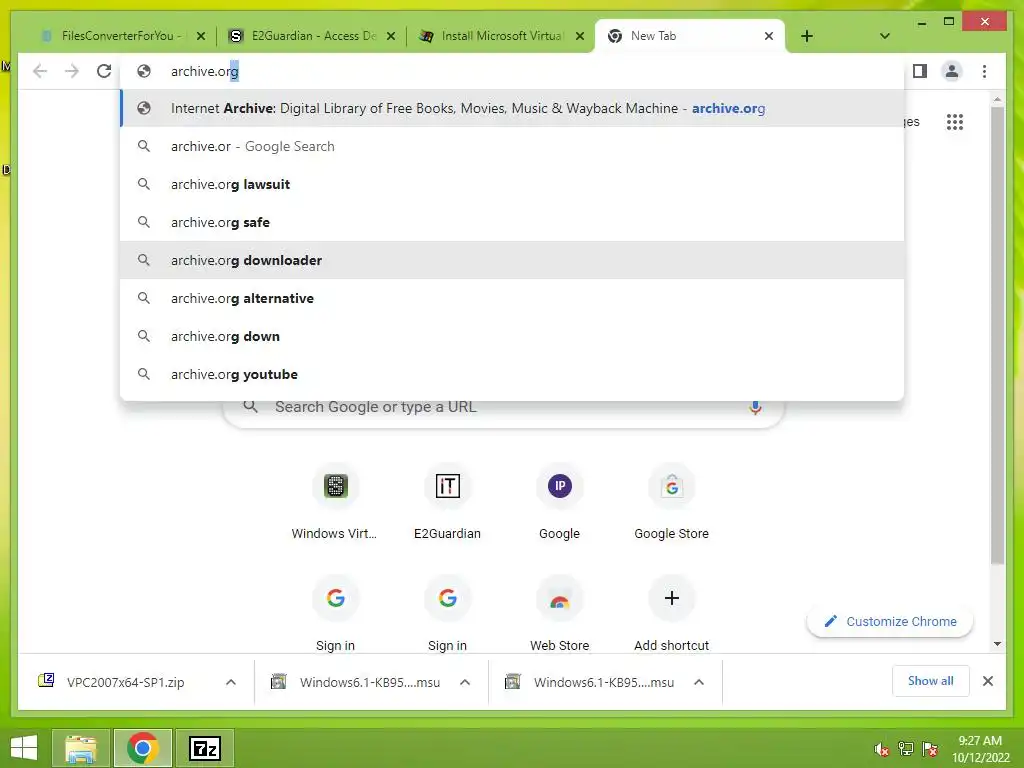Open 7-Zip from taskbar
Screen dimensions: 1024x768
pos(205,748)
